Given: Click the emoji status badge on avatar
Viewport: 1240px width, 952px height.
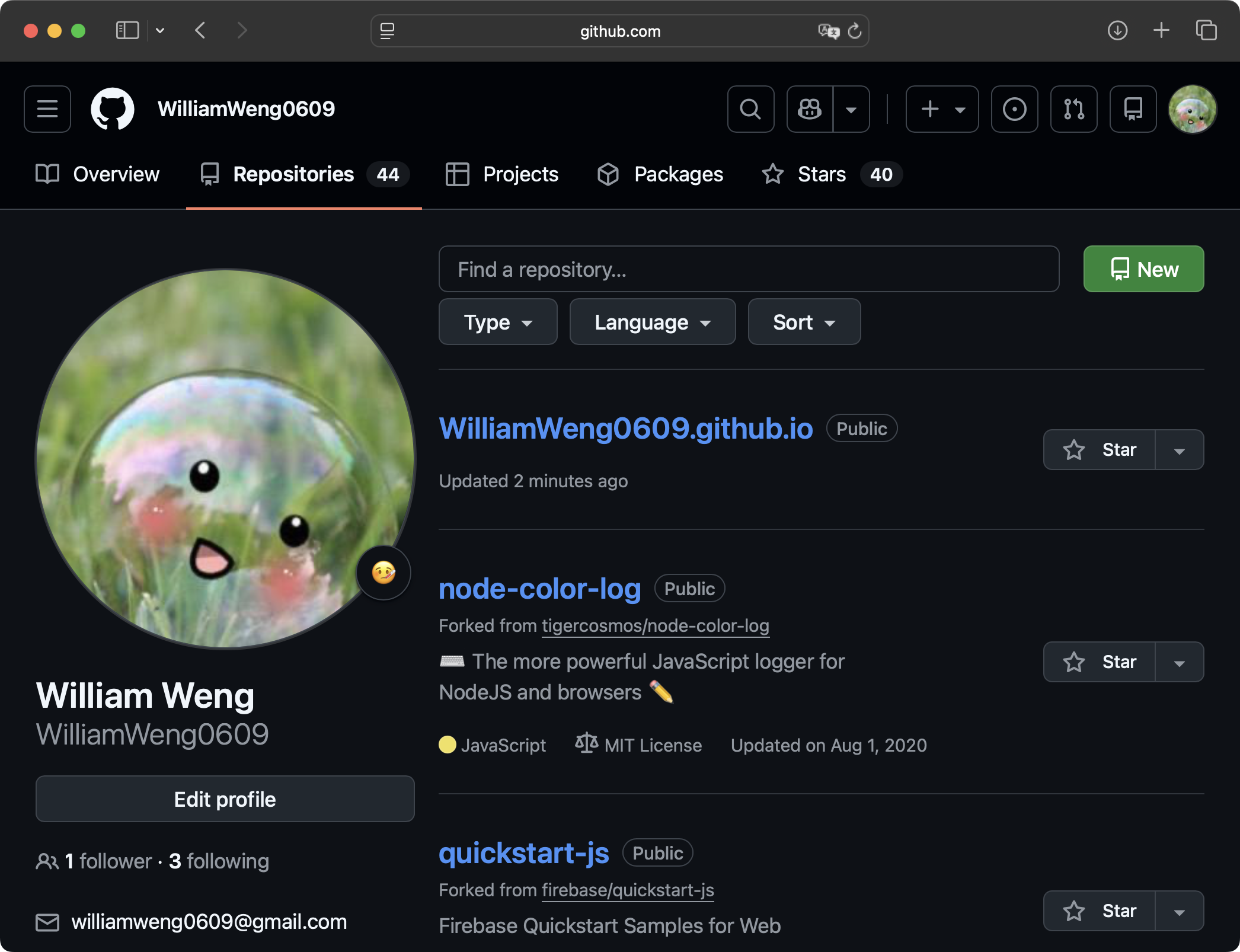Looking at the screenshot, I should point(383,573).
